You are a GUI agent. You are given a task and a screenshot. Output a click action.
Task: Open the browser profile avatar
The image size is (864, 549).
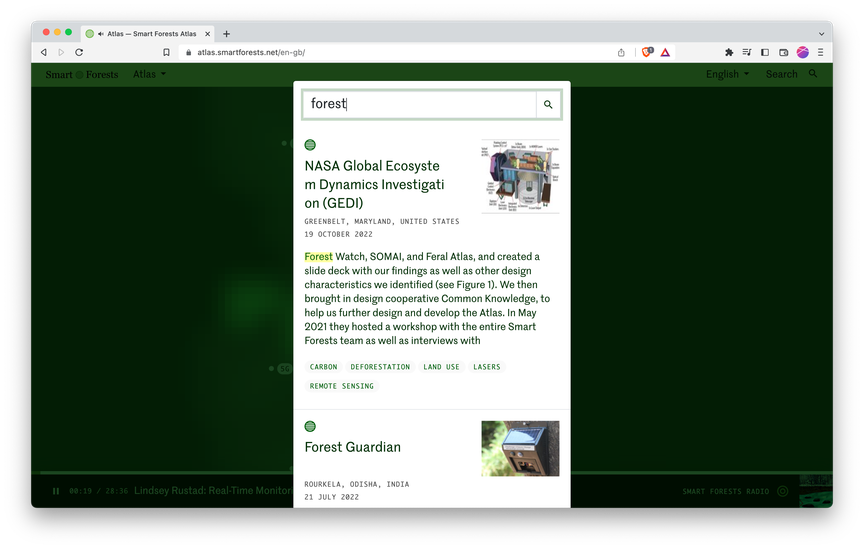[803, 52]
